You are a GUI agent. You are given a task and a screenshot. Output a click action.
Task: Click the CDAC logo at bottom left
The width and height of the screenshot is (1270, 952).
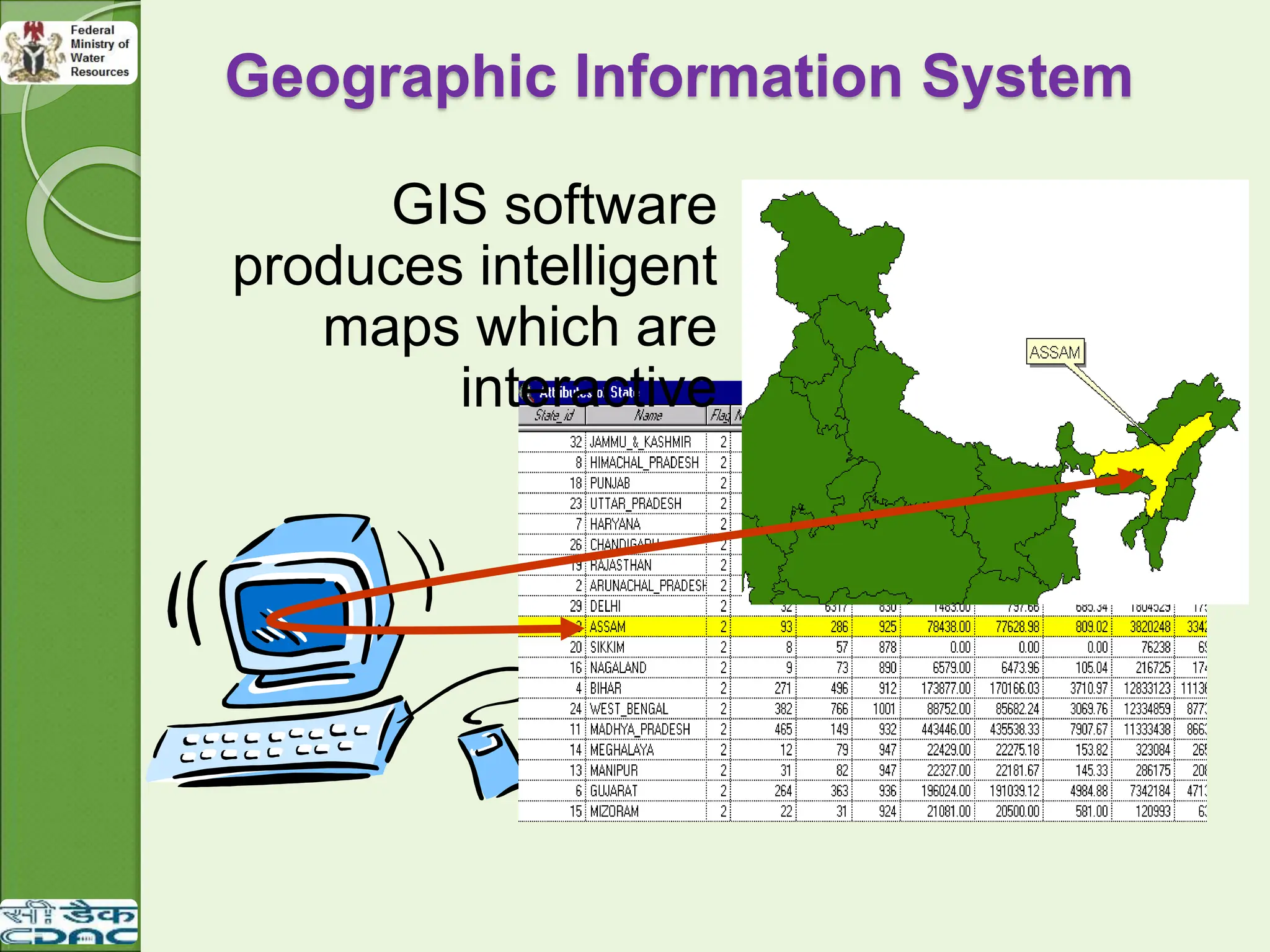pos(68,923)
